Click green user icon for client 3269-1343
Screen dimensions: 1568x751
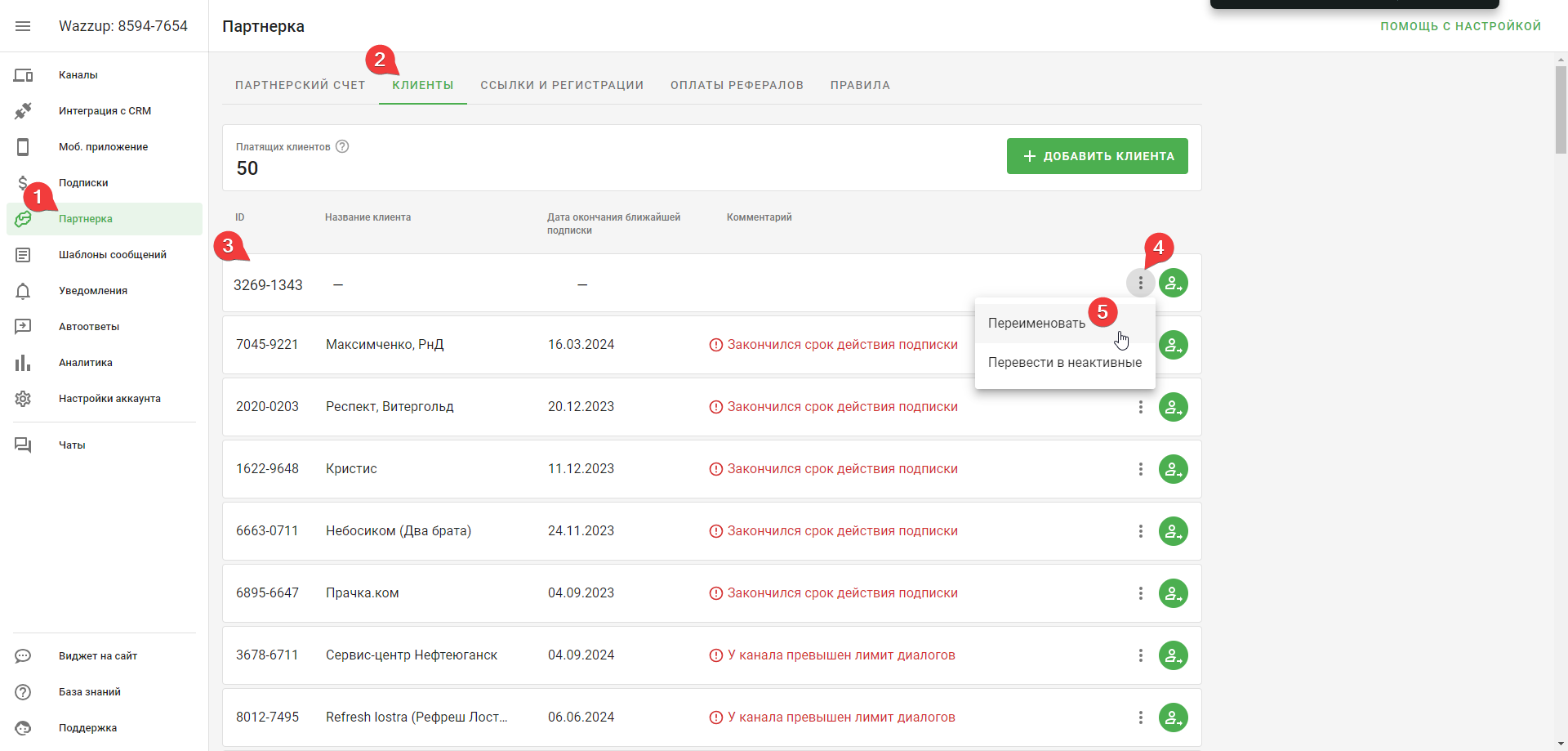pyautogui.click(x=1174, y=283)
